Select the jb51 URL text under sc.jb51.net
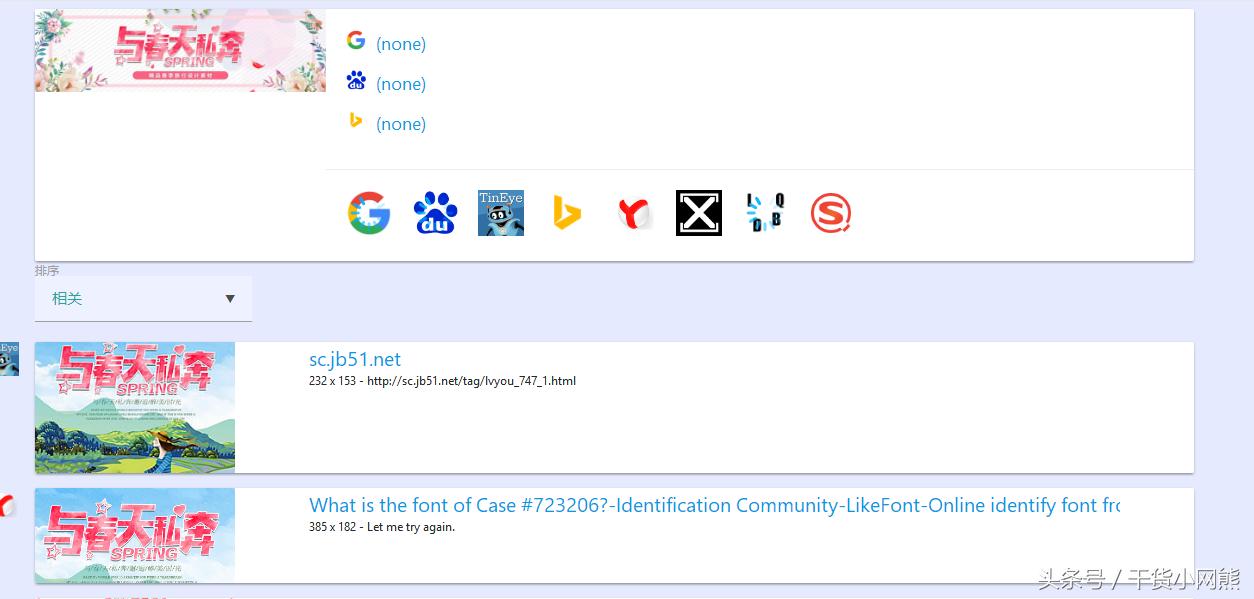The width and height of the screenshot is (1254, 599). (x=471, y=381)
